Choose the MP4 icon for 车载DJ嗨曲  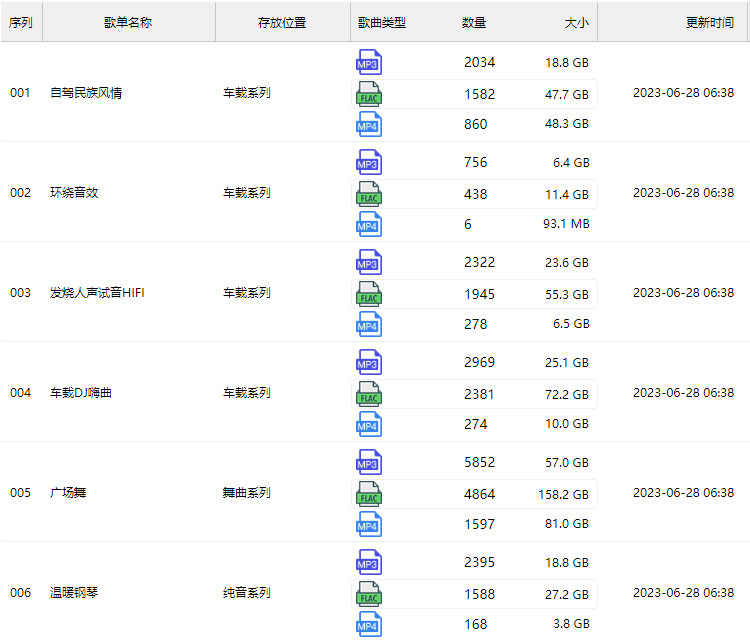coord(369,424)
